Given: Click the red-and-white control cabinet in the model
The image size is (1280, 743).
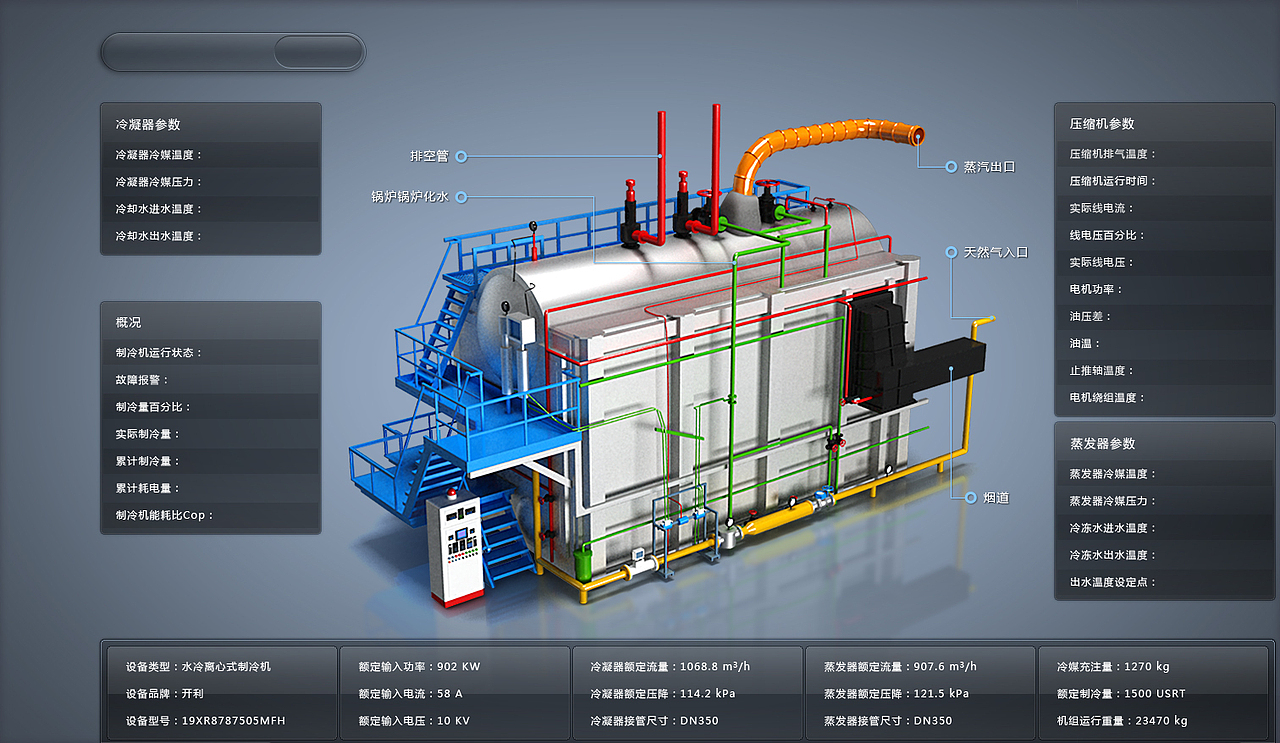Looking at the screenshot, I should [x=454, y=547].
